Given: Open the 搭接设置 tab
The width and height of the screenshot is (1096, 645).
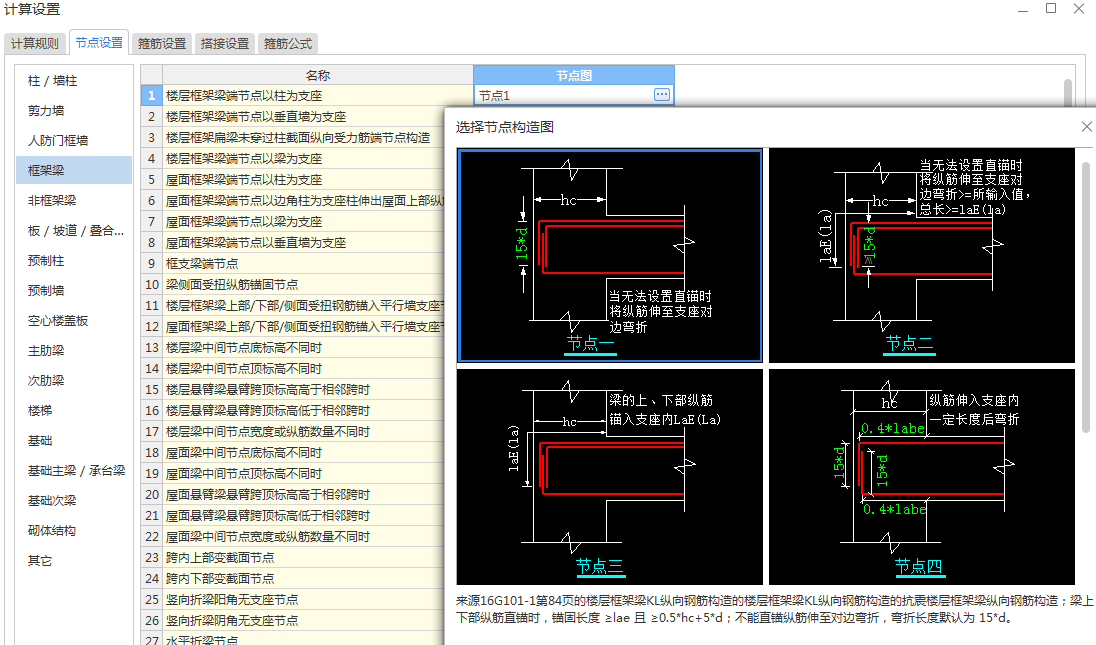Looking at the screenshot, I should pyautogui.click(x=225, y=43).
